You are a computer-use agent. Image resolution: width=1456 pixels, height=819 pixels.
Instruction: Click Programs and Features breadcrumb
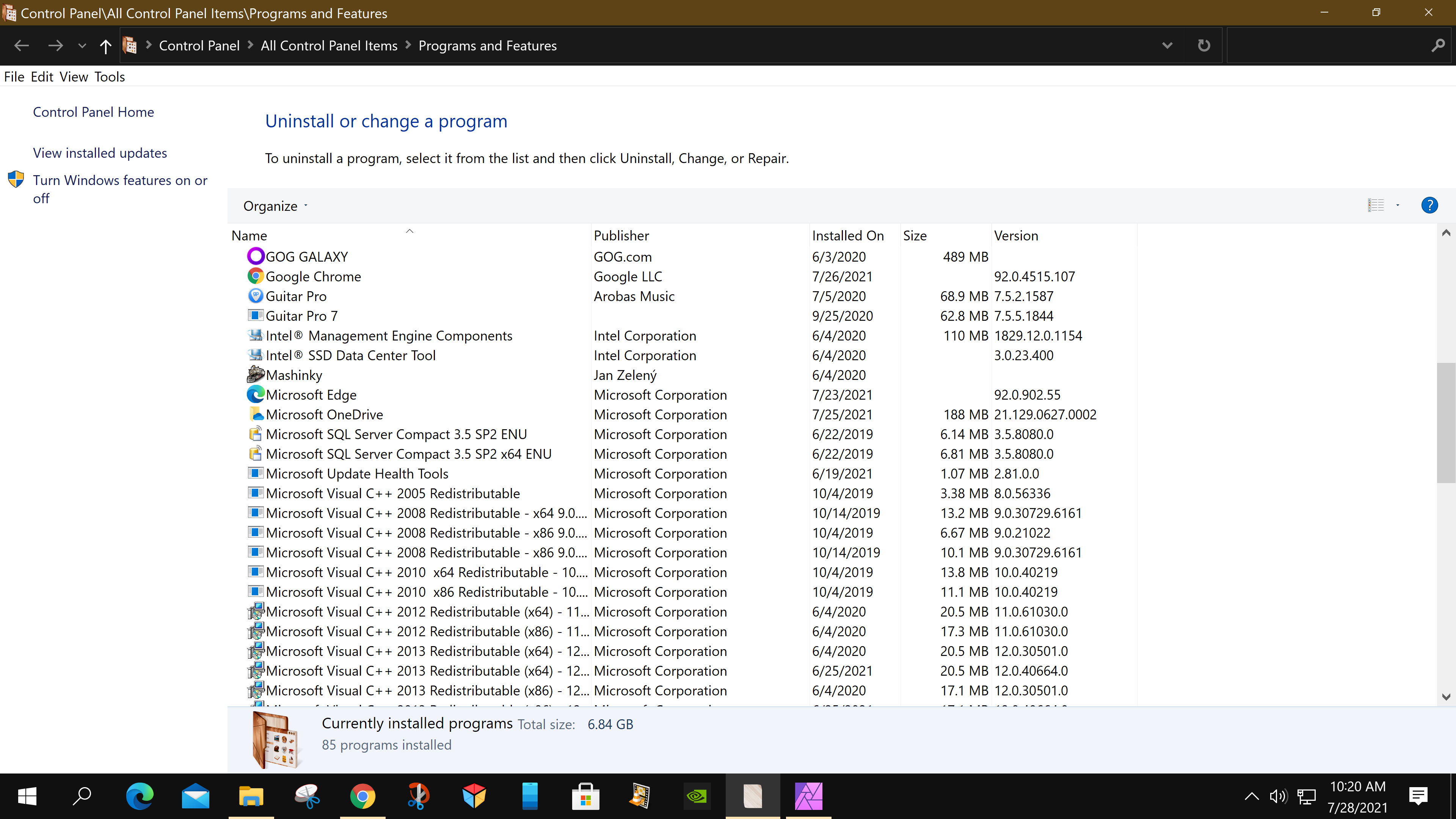[x=487, y=46]
